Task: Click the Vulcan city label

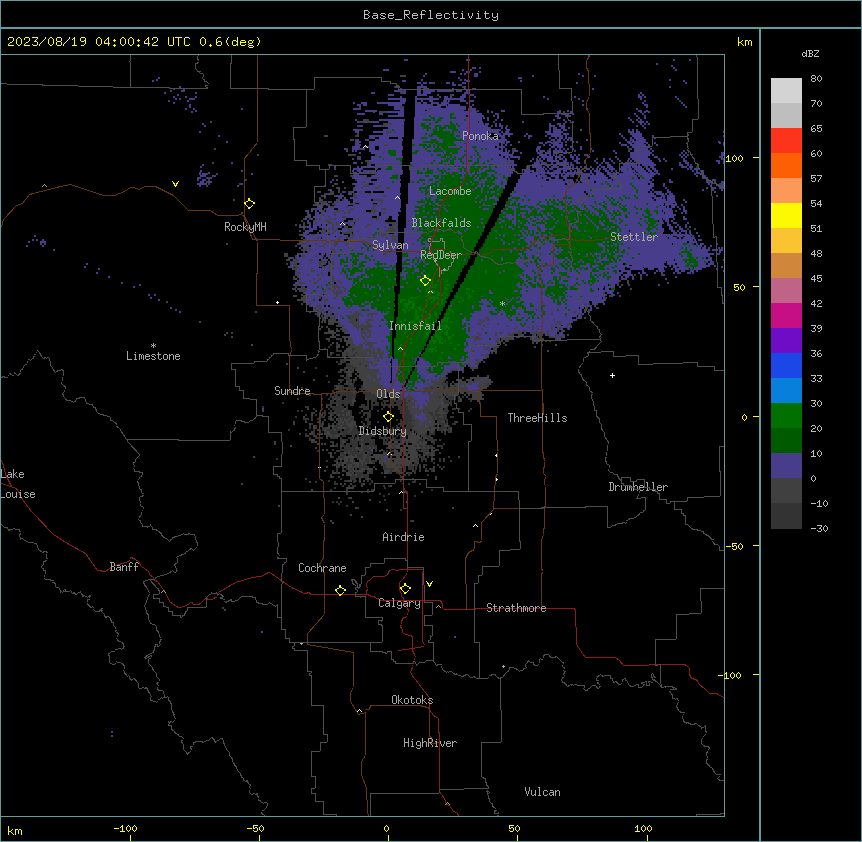Action: pos(542,792)
